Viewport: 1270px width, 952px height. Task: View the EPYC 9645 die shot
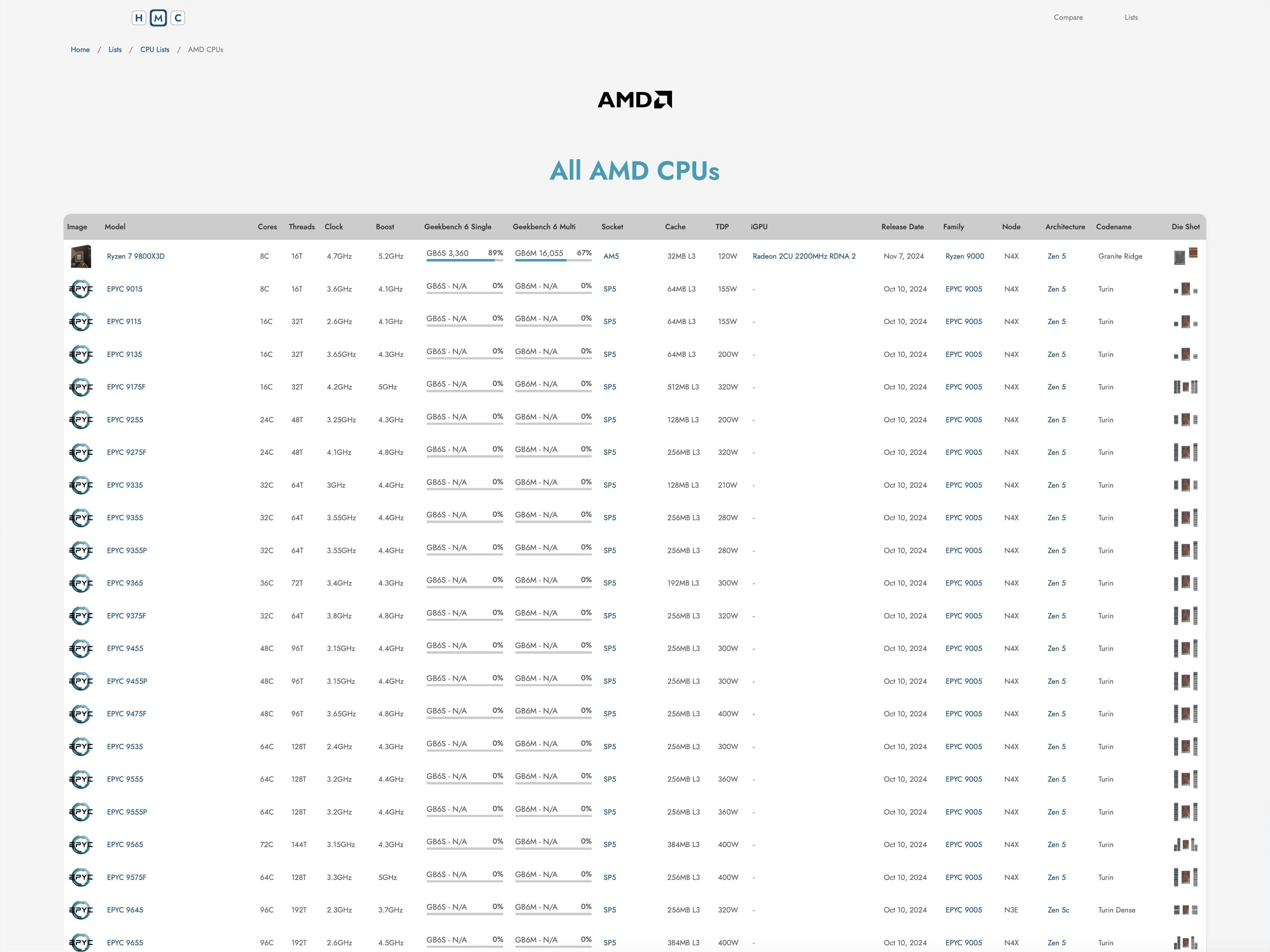click(1185, 910)
